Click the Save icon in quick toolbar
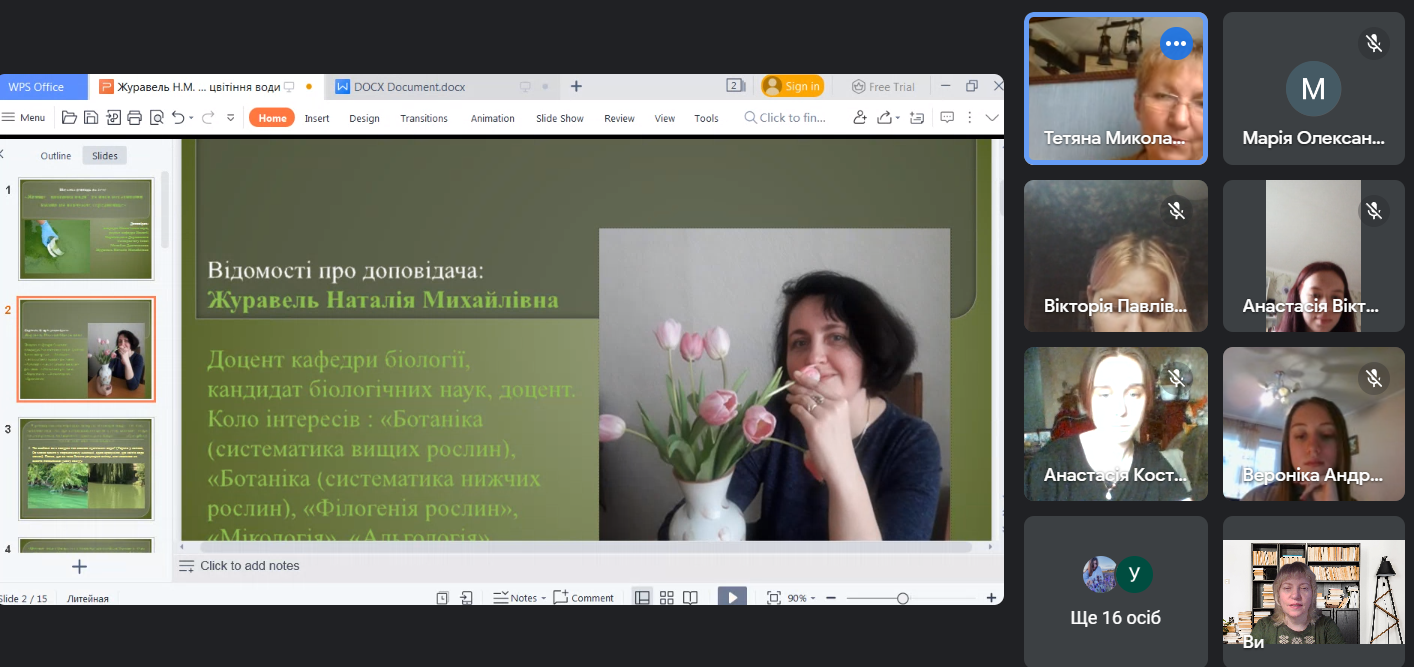 point(91,118)
